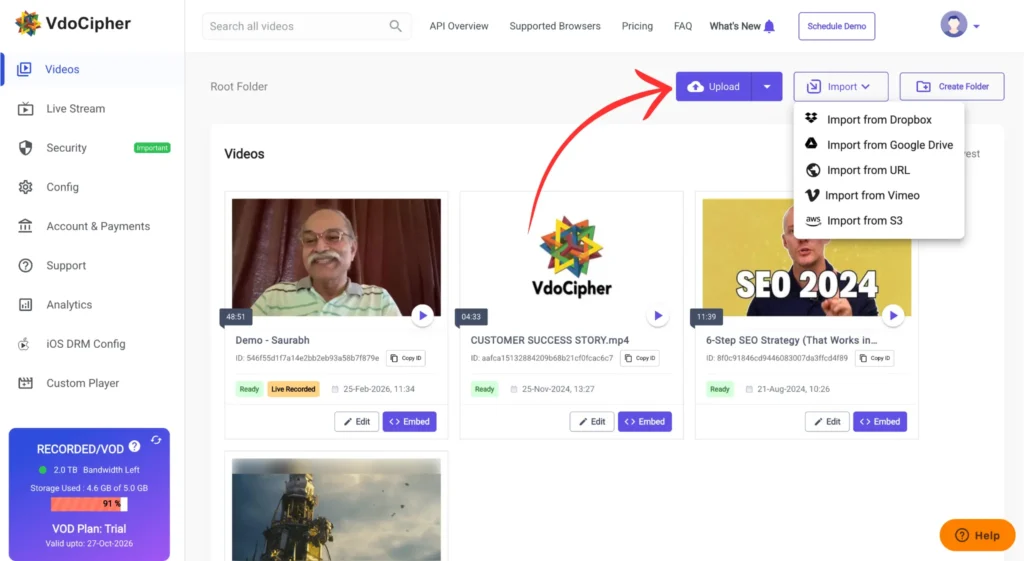
Task: Click the Dropbox icon in import menu
Action: tap(811, 118)
